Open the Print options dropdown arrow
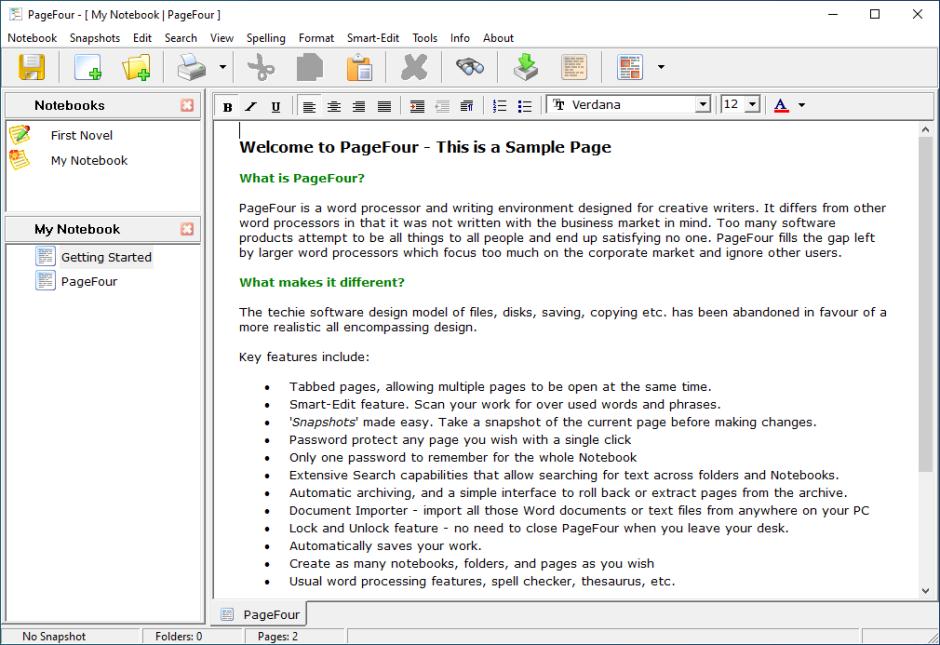The image size is (940, 645). click(222, 67)
